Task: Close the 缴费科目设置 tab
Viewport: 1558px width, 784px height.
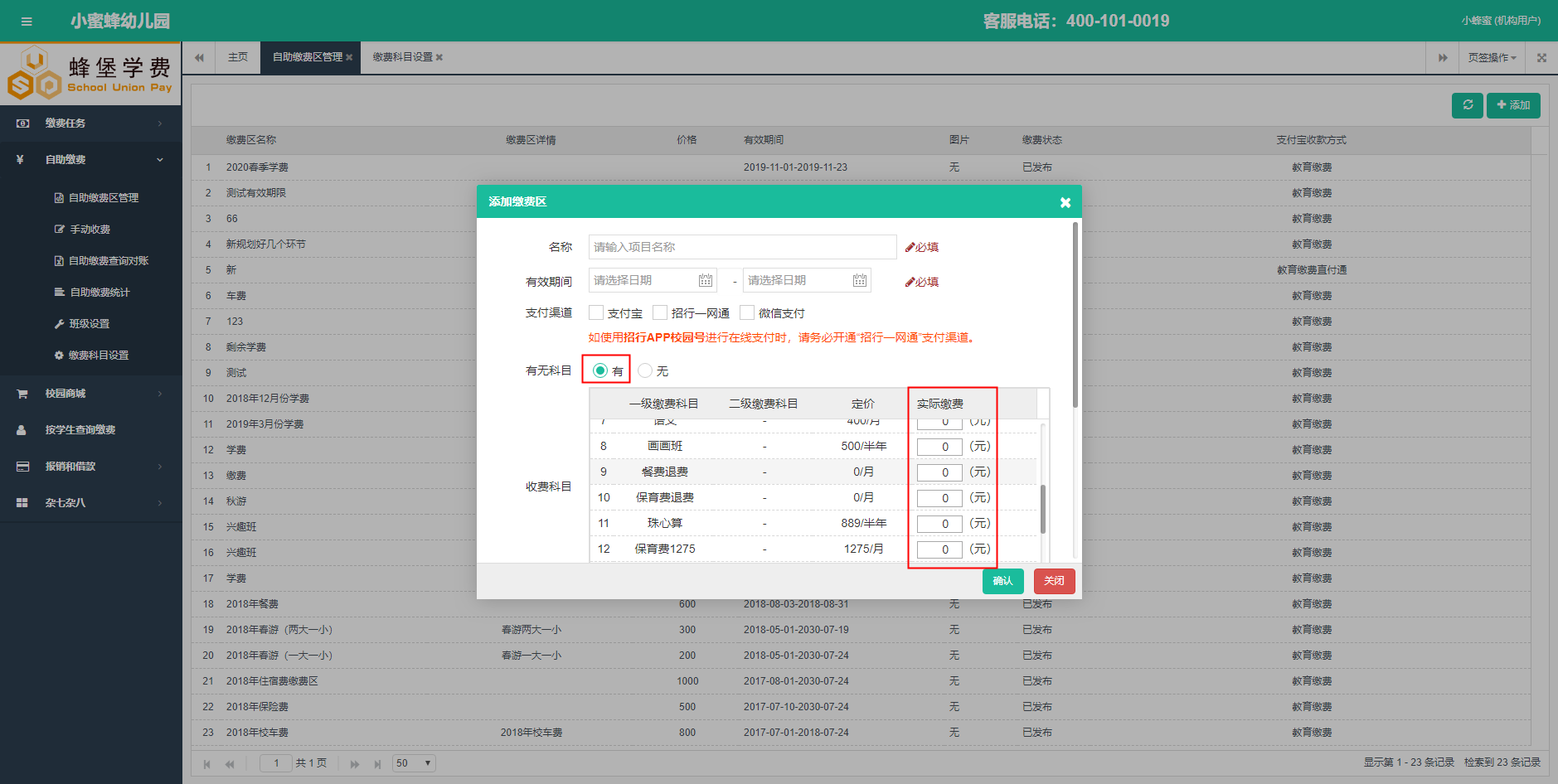Action: 439,58
